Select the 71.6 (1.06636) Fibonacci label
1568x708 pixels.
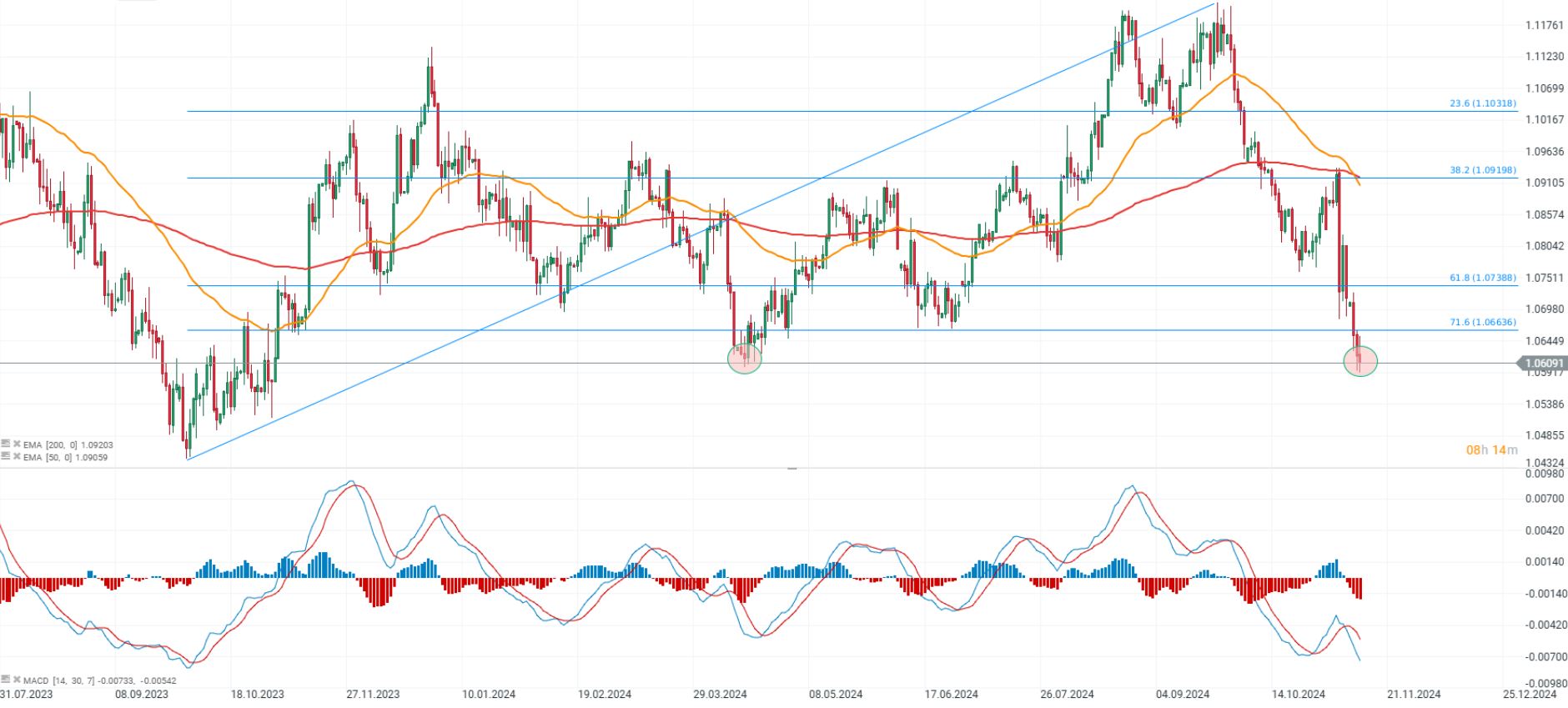pyautogui.click(x=1483, y=322)
